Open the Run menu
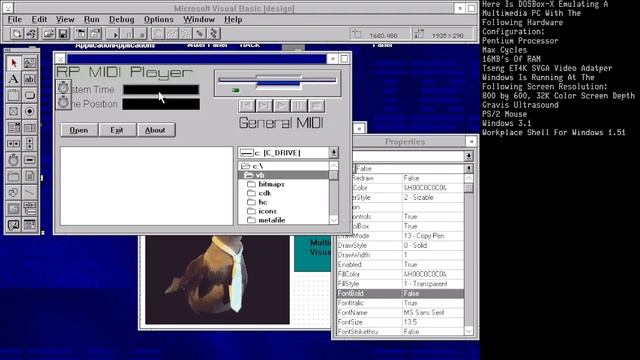The height and width of the screenshot is (360, 640). pos(91,19)
